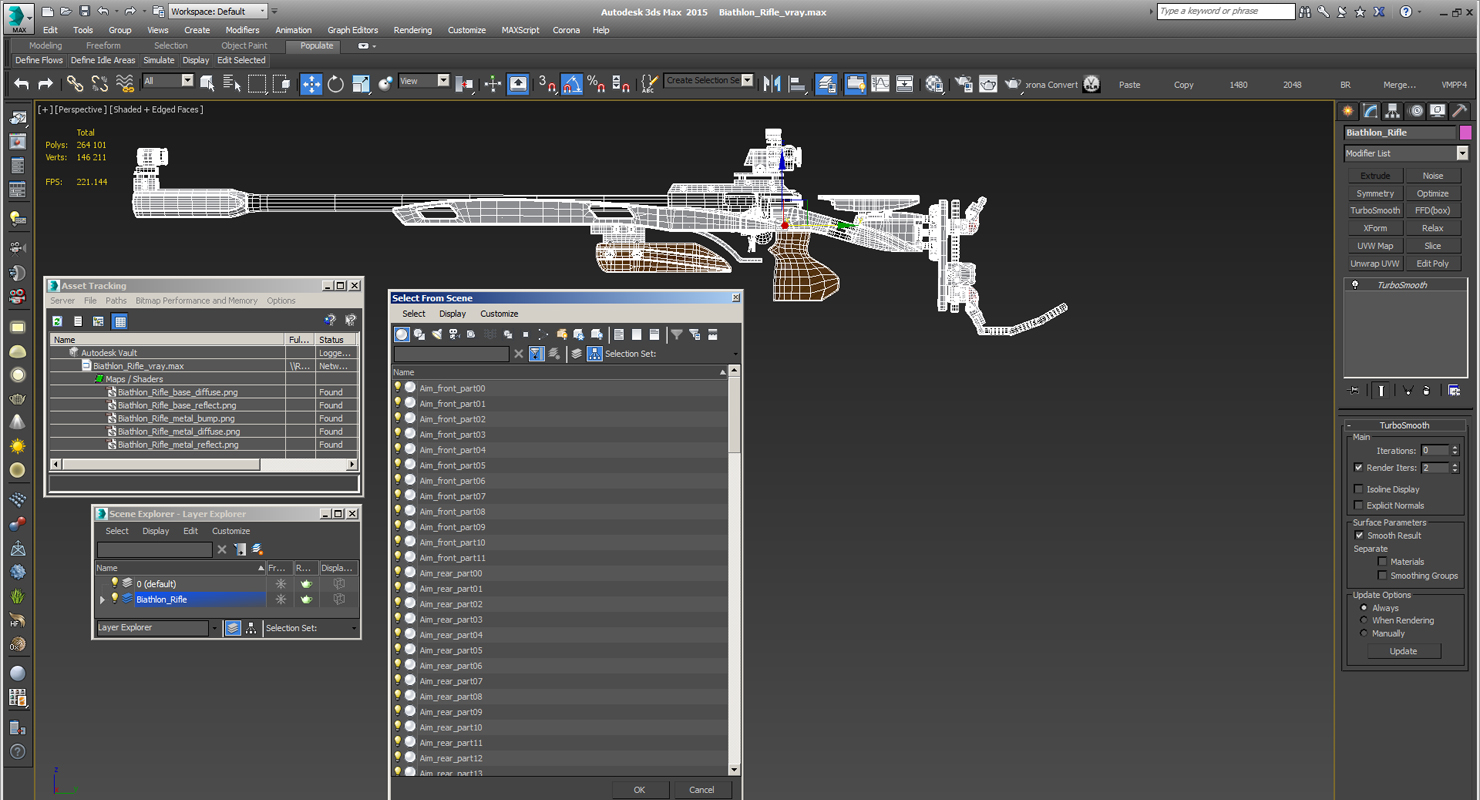This screenshot has width=1480, height=800.
Task: Open the MAXScript menu
Action: [x=520, y=30]
